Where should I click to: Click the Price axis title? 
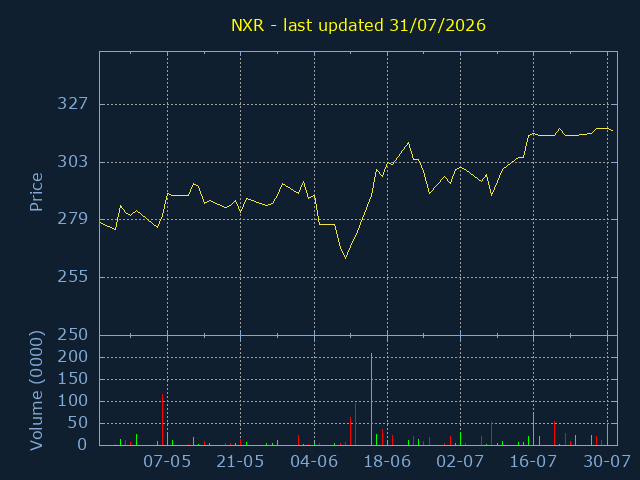[x=36, y=192]
